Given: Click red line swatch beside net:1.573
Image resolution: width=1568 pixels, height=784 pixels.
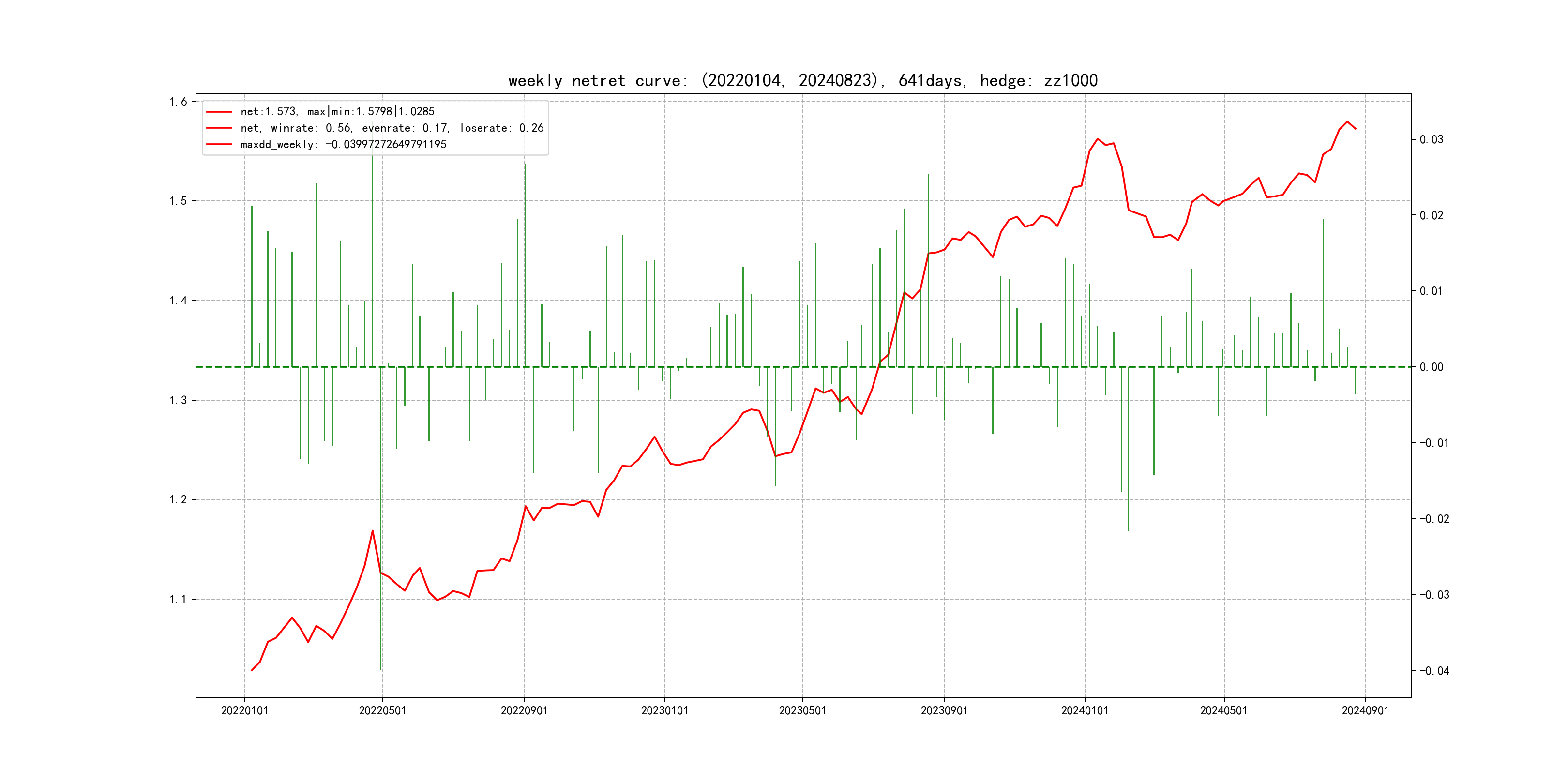Looking at the screenshot, I should click(219, 111).
